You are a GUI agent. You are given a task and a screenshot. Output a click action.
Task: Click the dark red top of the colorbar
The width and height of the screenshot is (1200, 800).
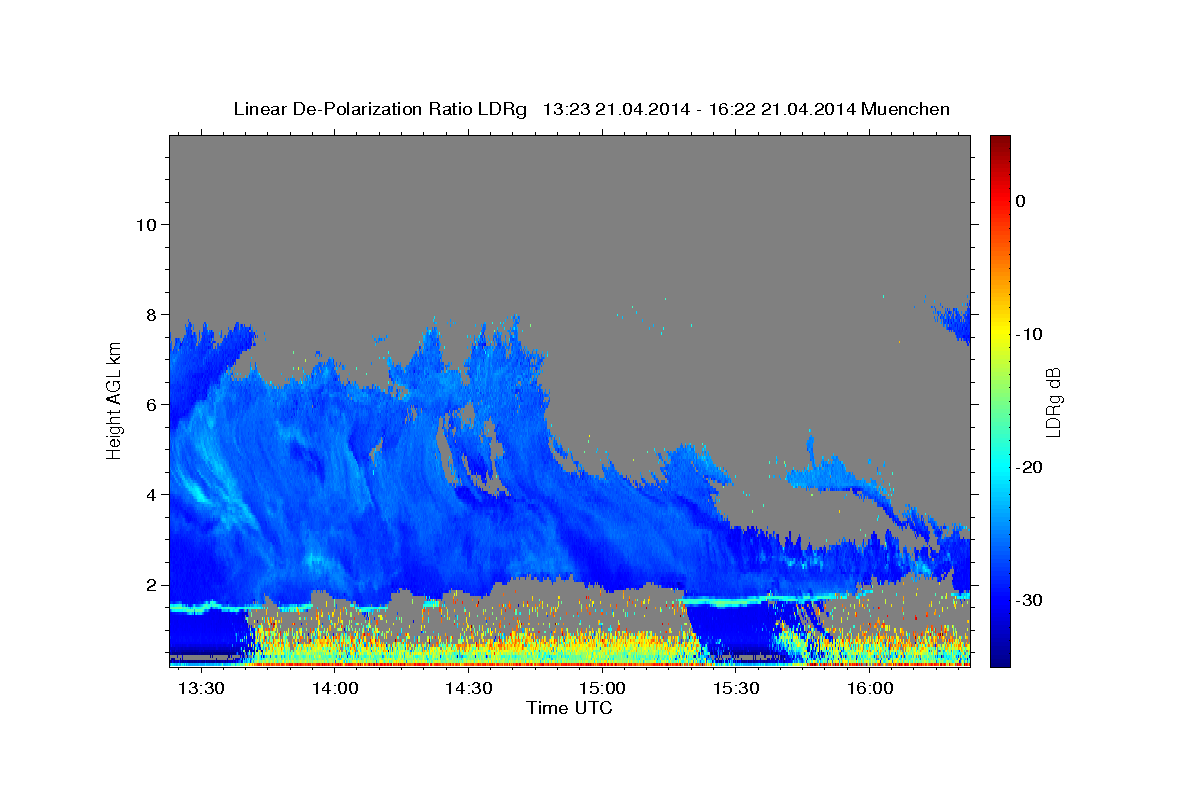coord(999,142)
